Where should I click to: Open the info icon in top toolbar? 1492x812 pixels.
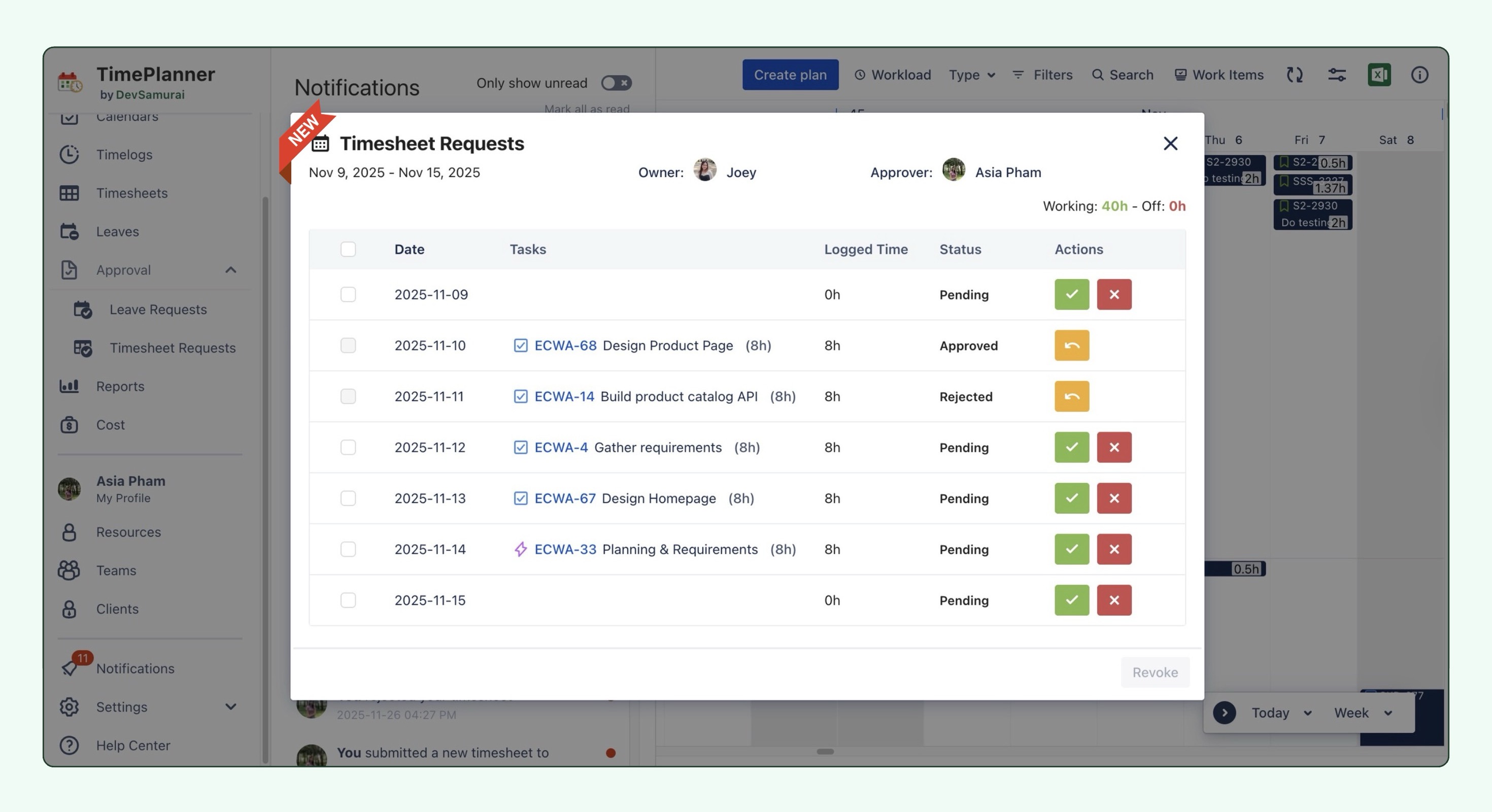(x=1418, y=75)
